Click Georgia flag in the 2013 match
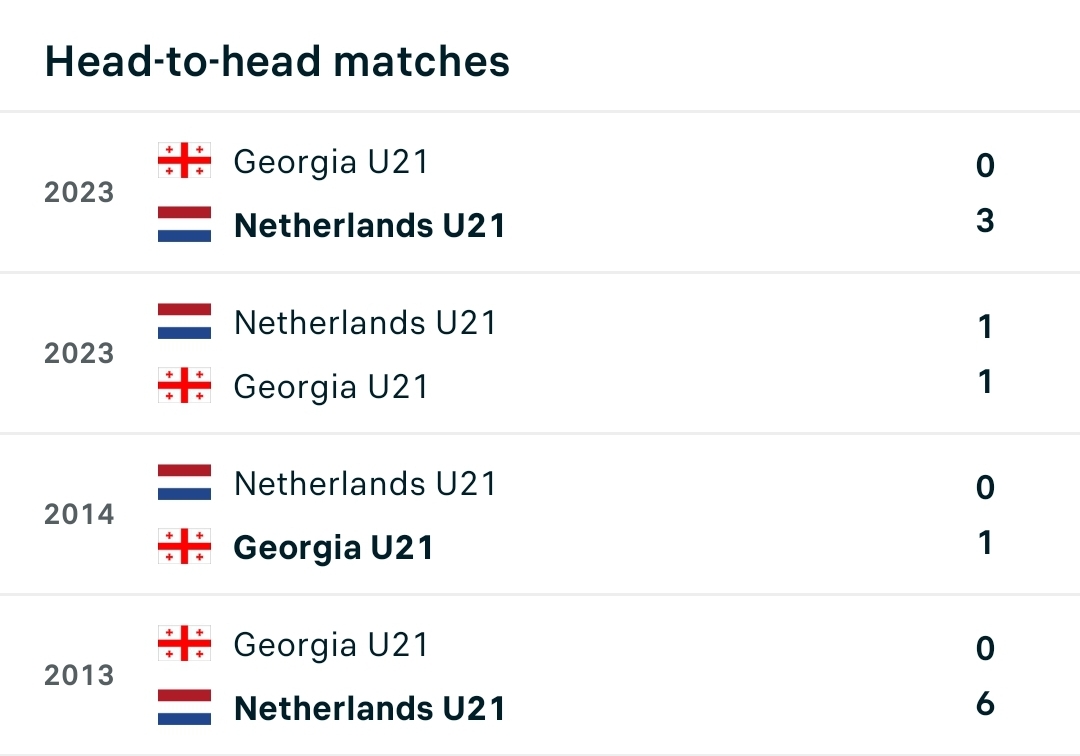Screen dimensions: 1080x756 point(184,644)
